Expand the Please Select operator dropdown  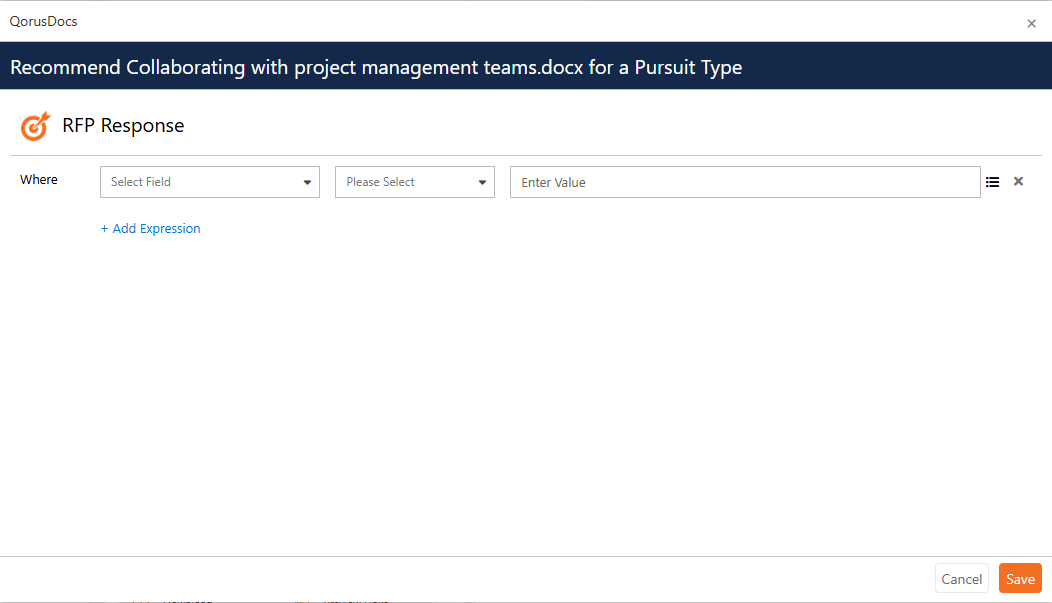[x=405, y=182]
